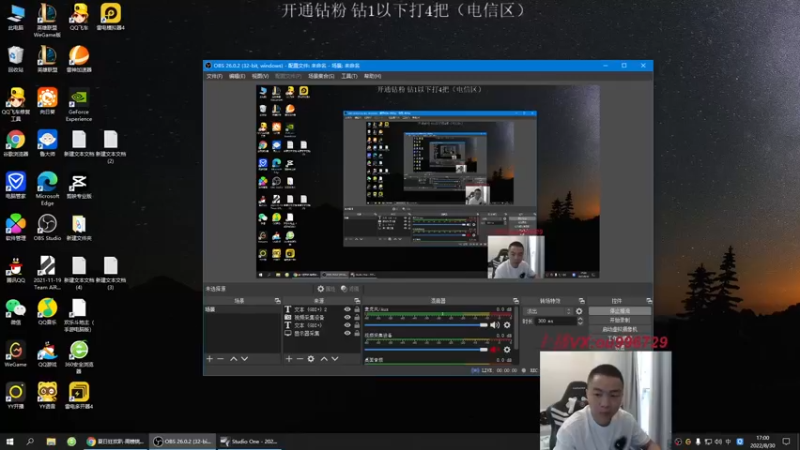This screenshot has width=800, height=450.
Task: Mute the microphone/Aux speaker icon
Action: [x=494, y=325]
